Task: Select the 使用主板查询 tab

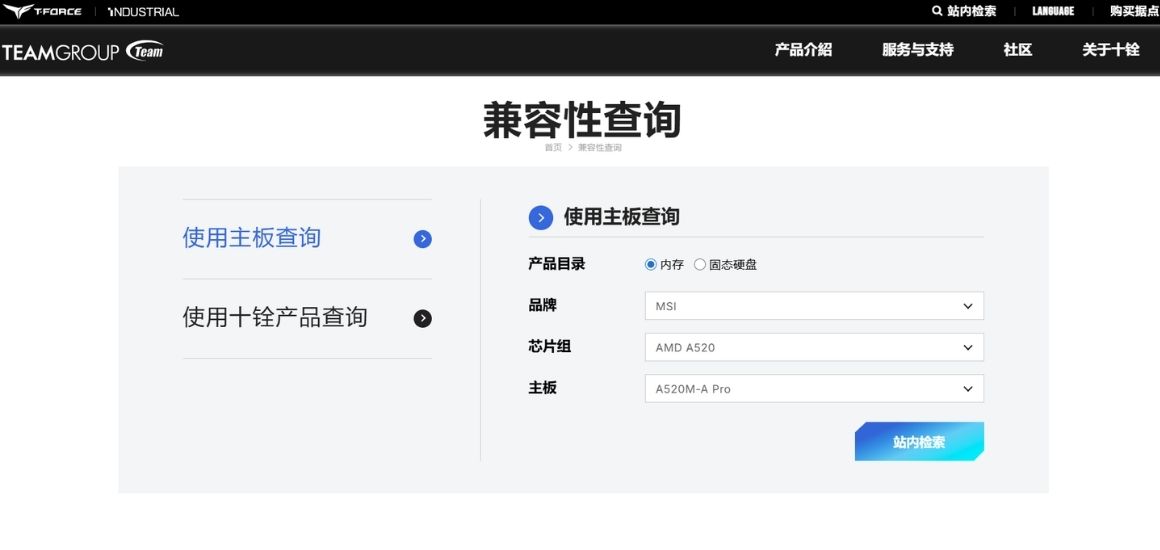Action: [252, 238]
